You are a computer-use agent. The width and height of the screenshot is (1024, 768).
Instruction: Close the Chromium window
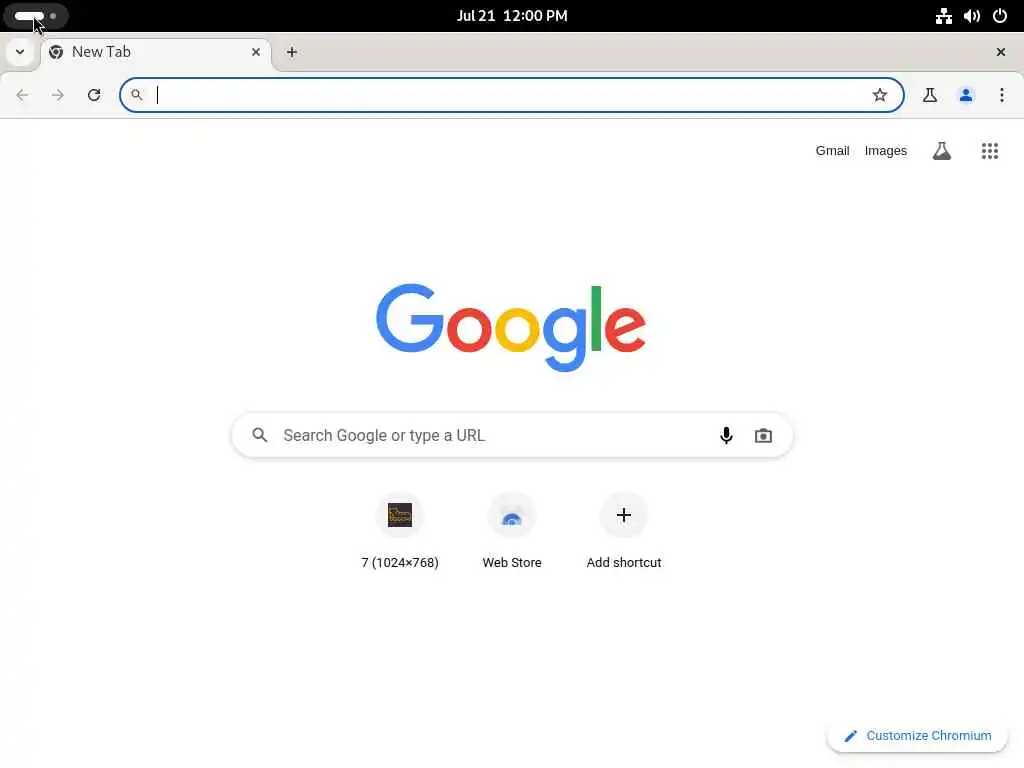(1000, 52)
